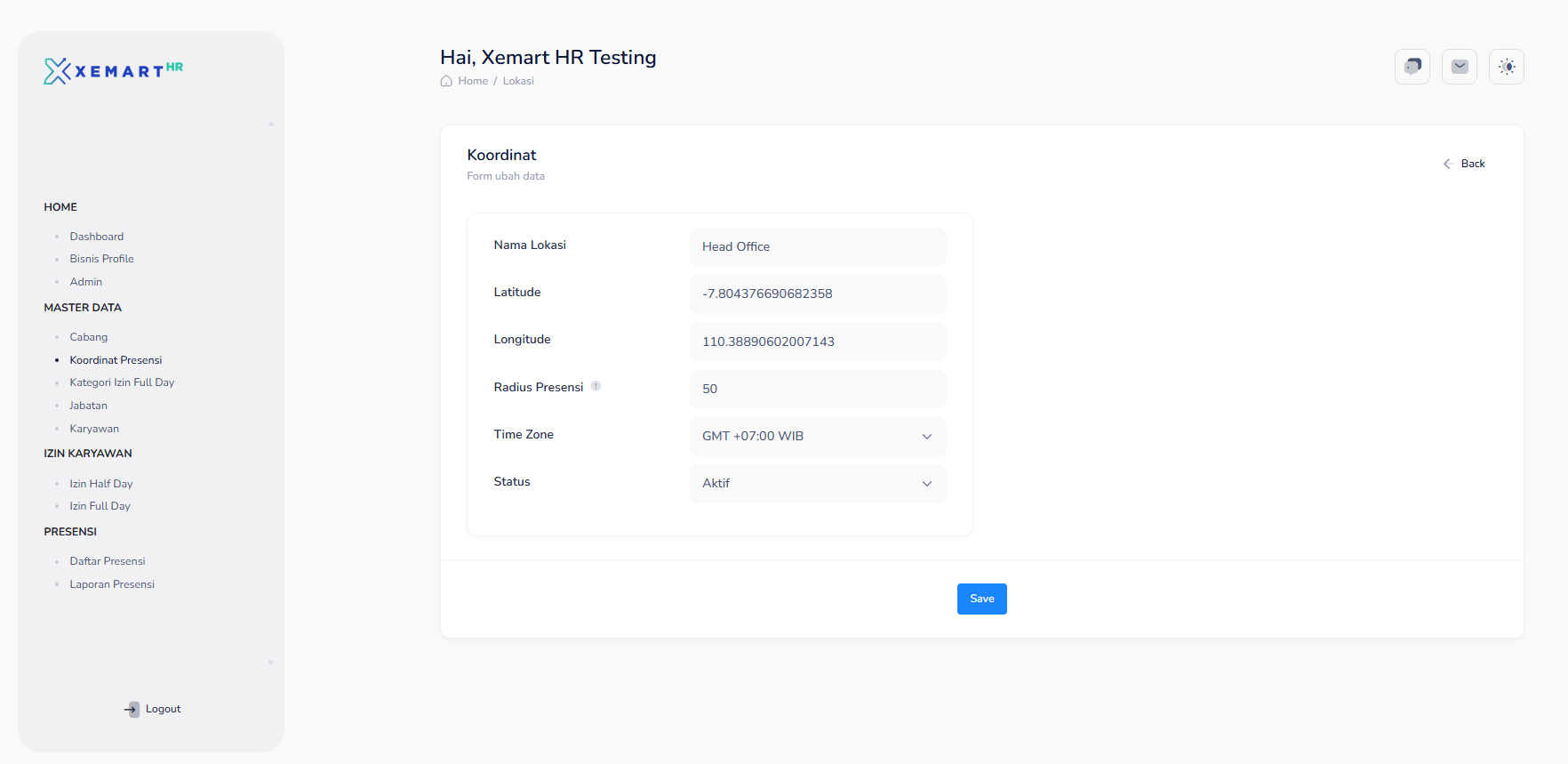The height and width of the screenshot is (764, 1568).
Task: Focus the Latitude input field
Action: tap(817, 294)
